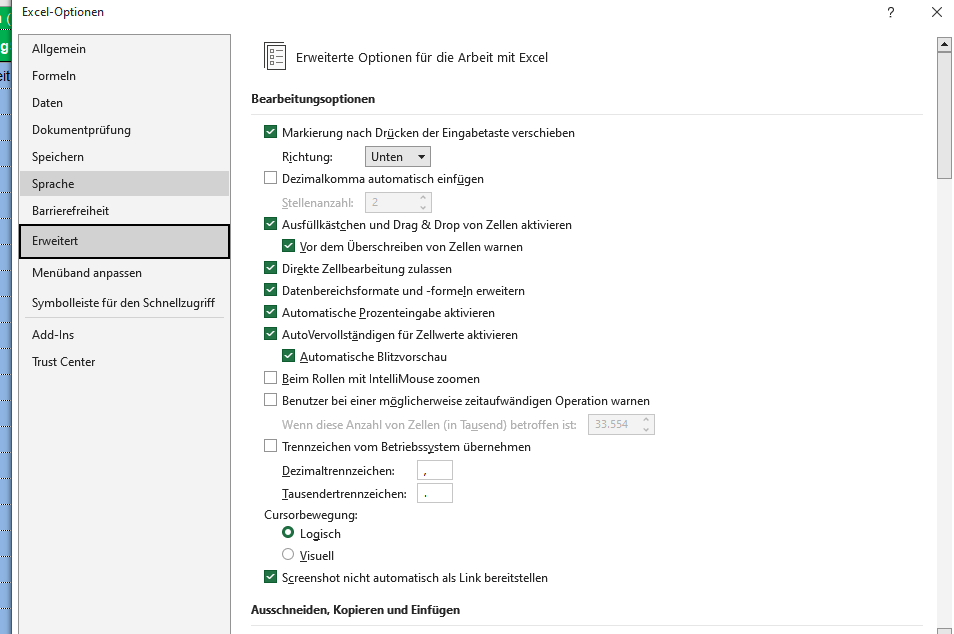
Task: Check Benutzer bei zeitaufwändigen Operation warnen
Action: [x=270, y=400]
